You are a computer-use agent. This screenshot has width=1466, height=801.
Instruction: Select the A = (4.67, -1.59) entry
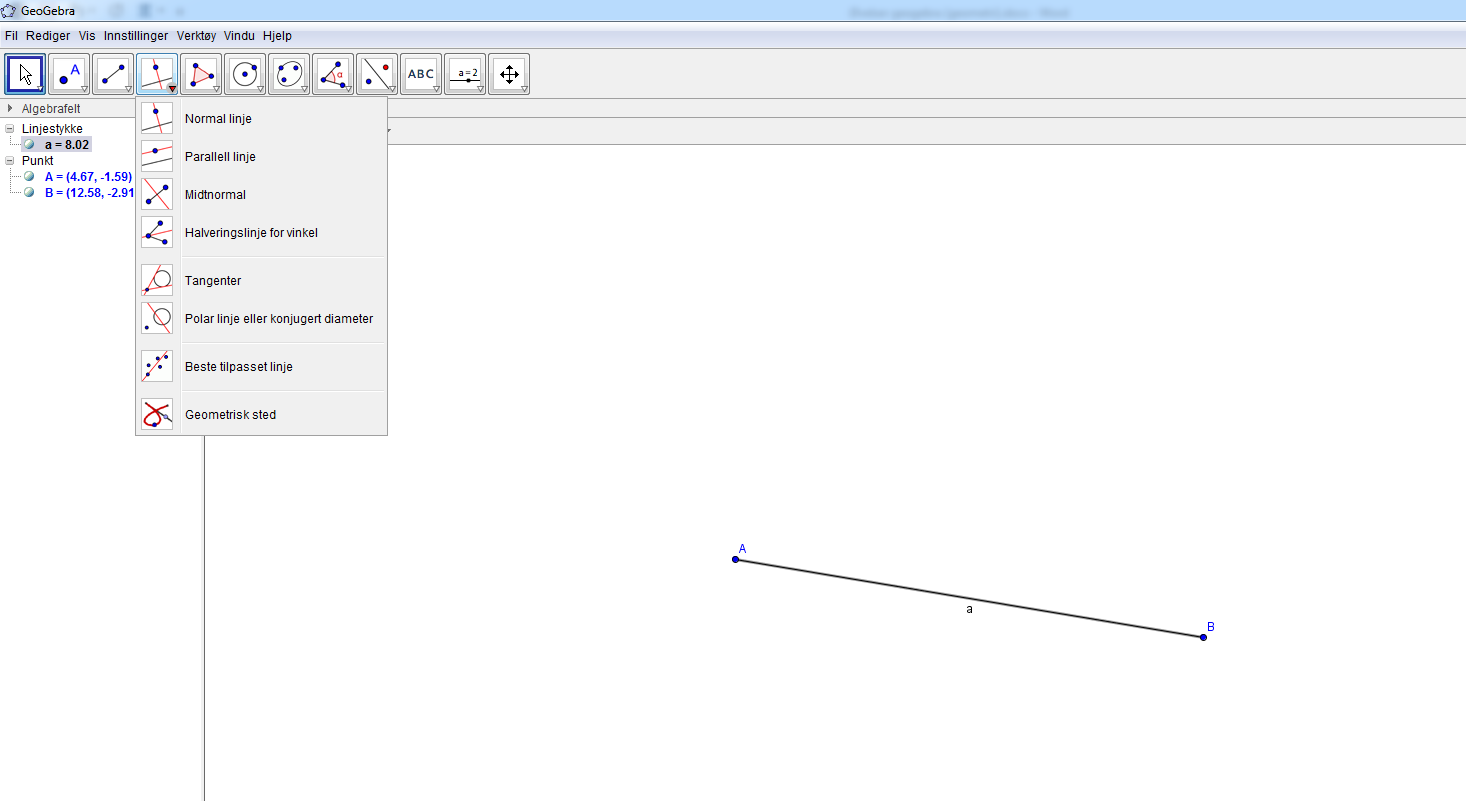point(88,176)
